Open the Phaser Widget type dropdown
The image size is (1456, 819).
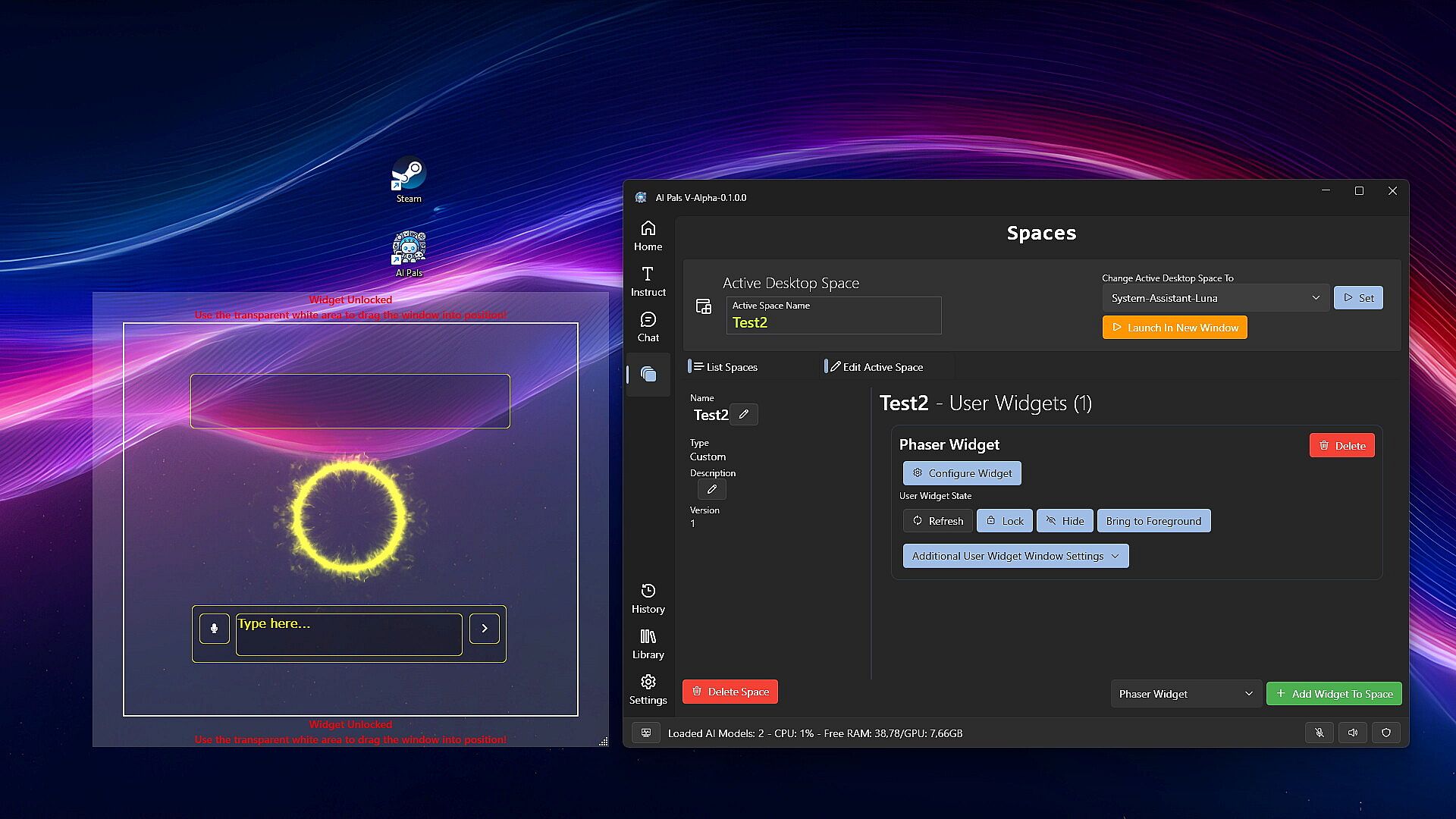1185,694
